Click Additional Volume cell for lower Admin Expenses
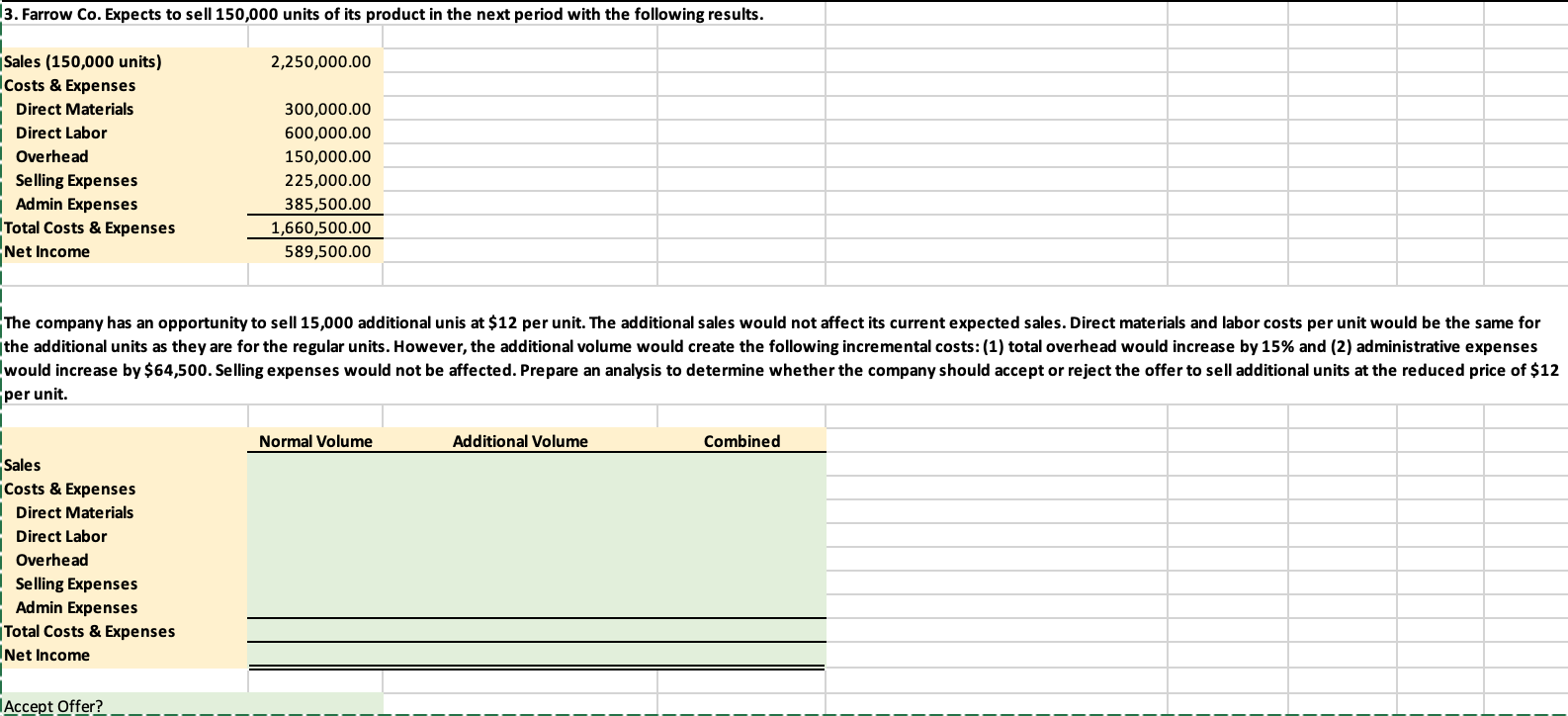Image resolution: width=1568 pixels, height=716 pixels. point(520,607)
